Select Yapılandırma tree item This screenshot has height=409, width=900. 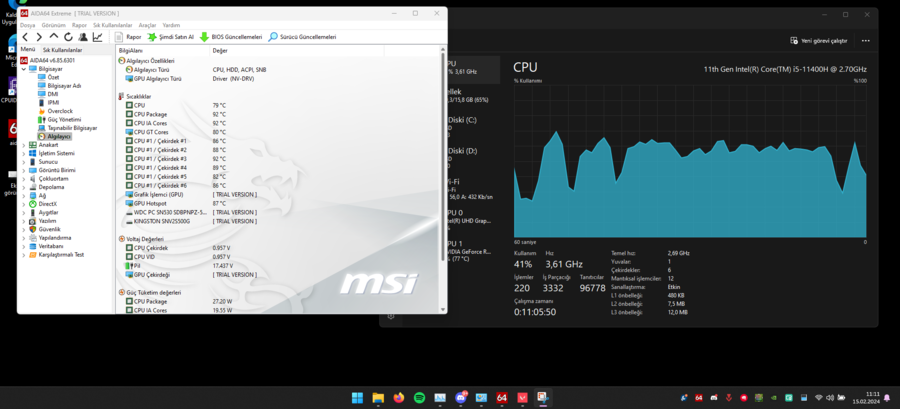[55, 238]
